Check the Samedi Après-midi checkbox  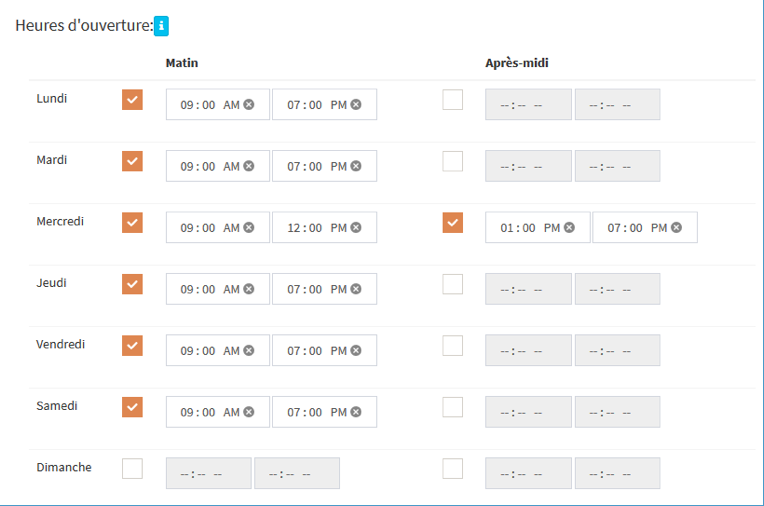tap(453, 407)
